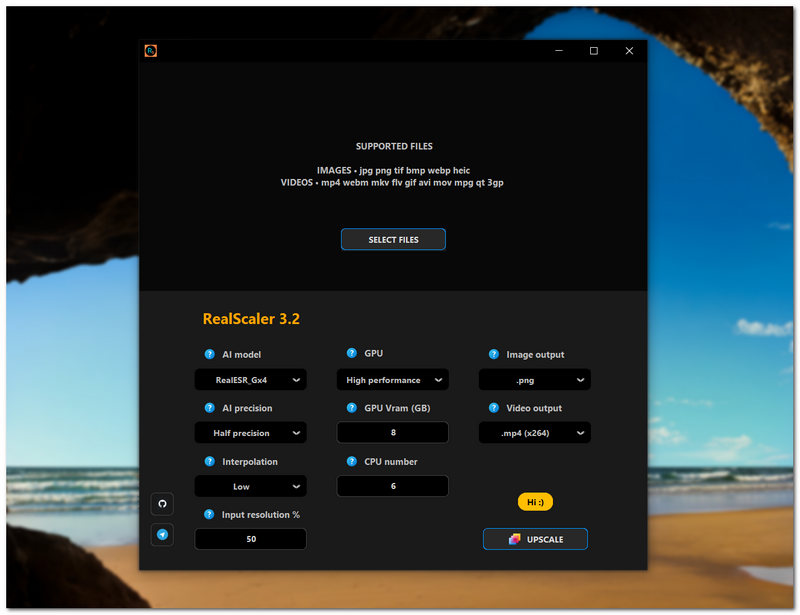Click the CPU number help icon

coord(352,461)
